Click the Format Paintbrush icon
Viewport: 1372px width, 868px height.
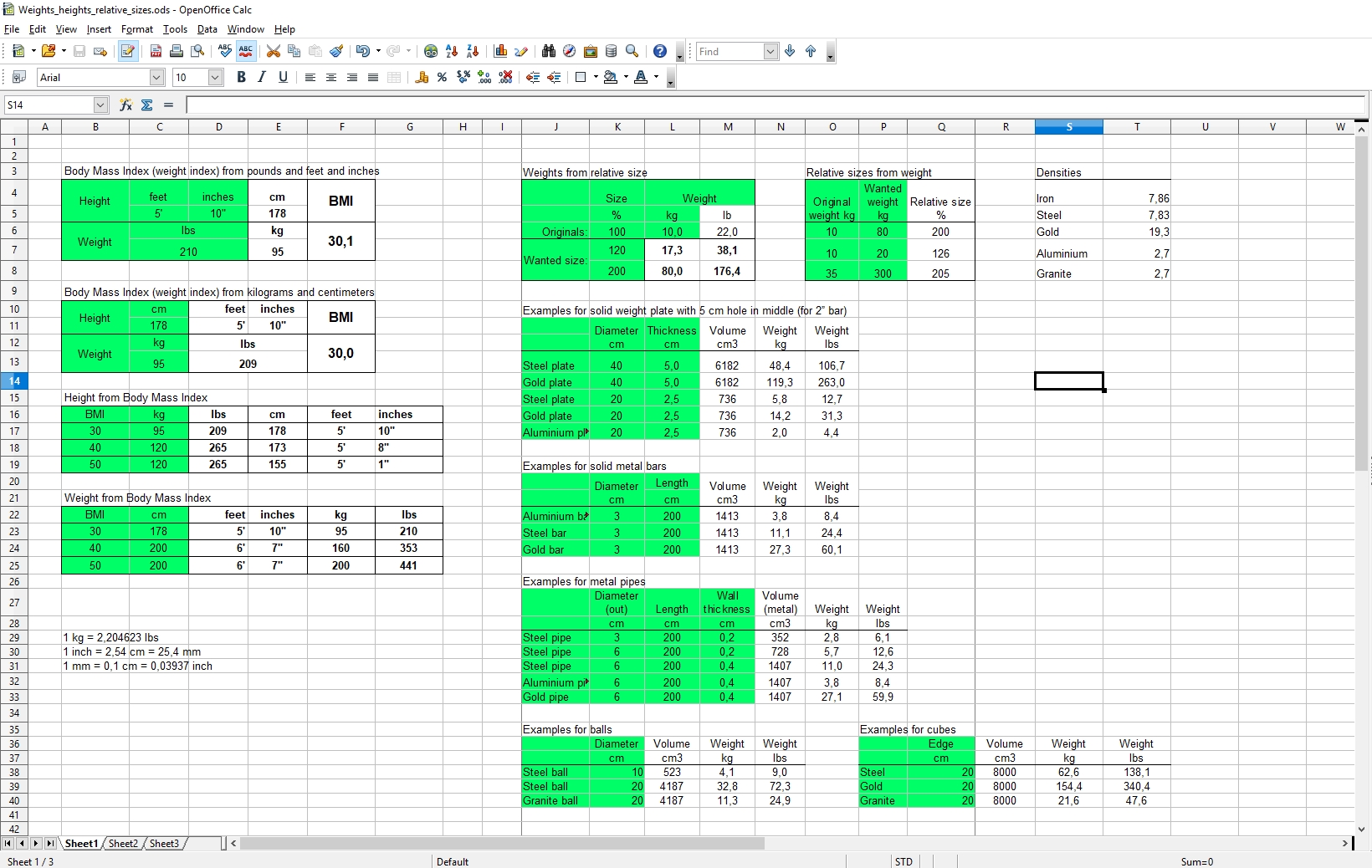click(x=336, y=51)
